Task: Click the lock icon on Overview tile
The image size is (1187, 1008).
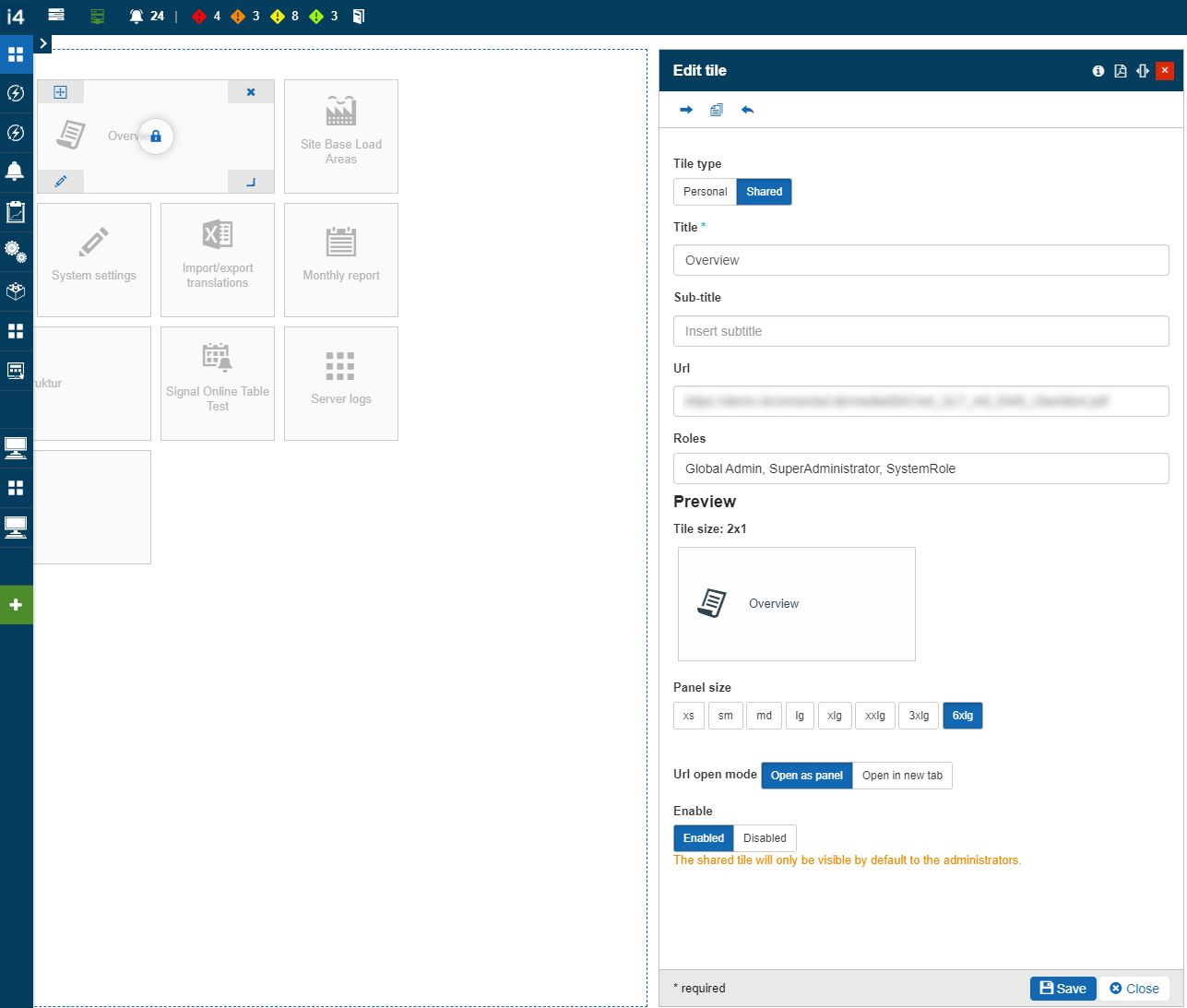Action: [x=156, y=136]
